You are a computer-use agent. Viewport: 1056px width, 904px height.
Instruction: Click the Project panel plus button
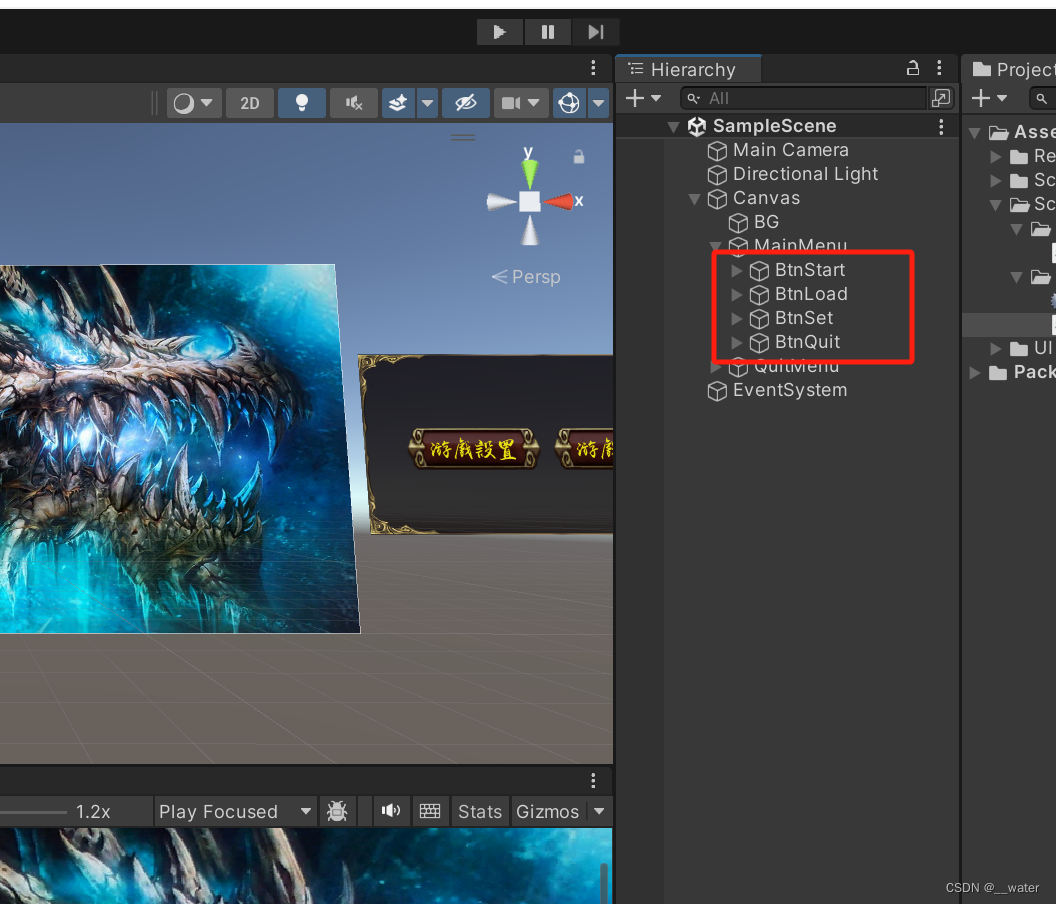pyautogui.click(x=981, y=98)
